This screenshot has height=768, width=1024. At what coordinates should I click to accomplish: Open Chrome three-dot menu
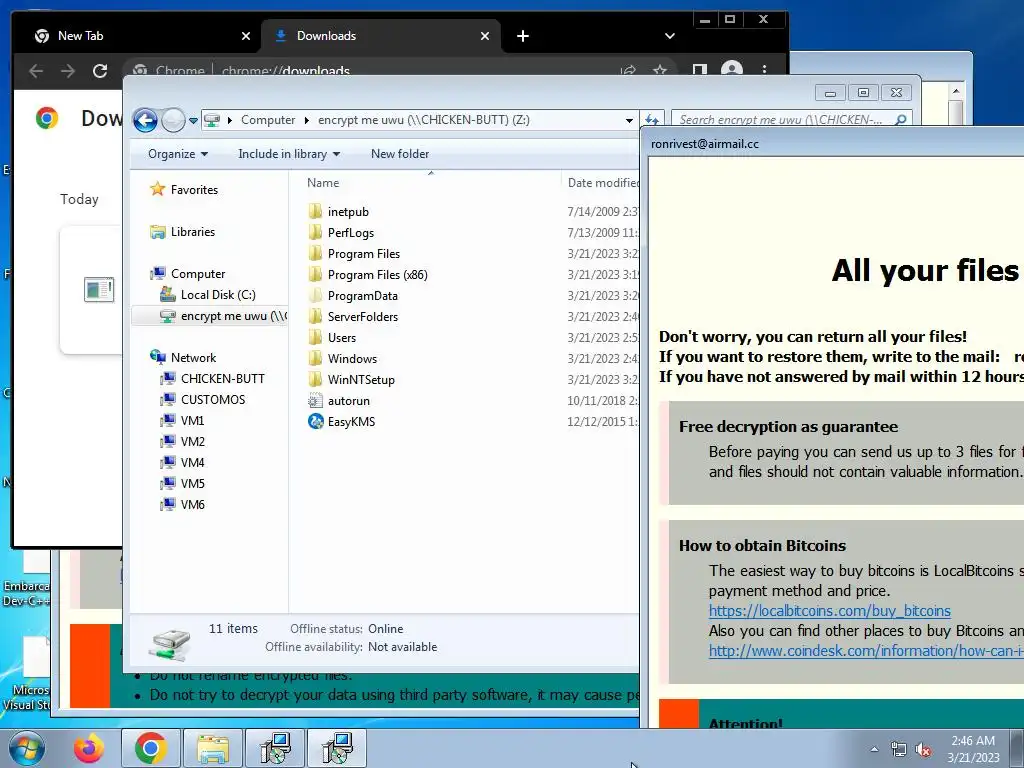764,69
